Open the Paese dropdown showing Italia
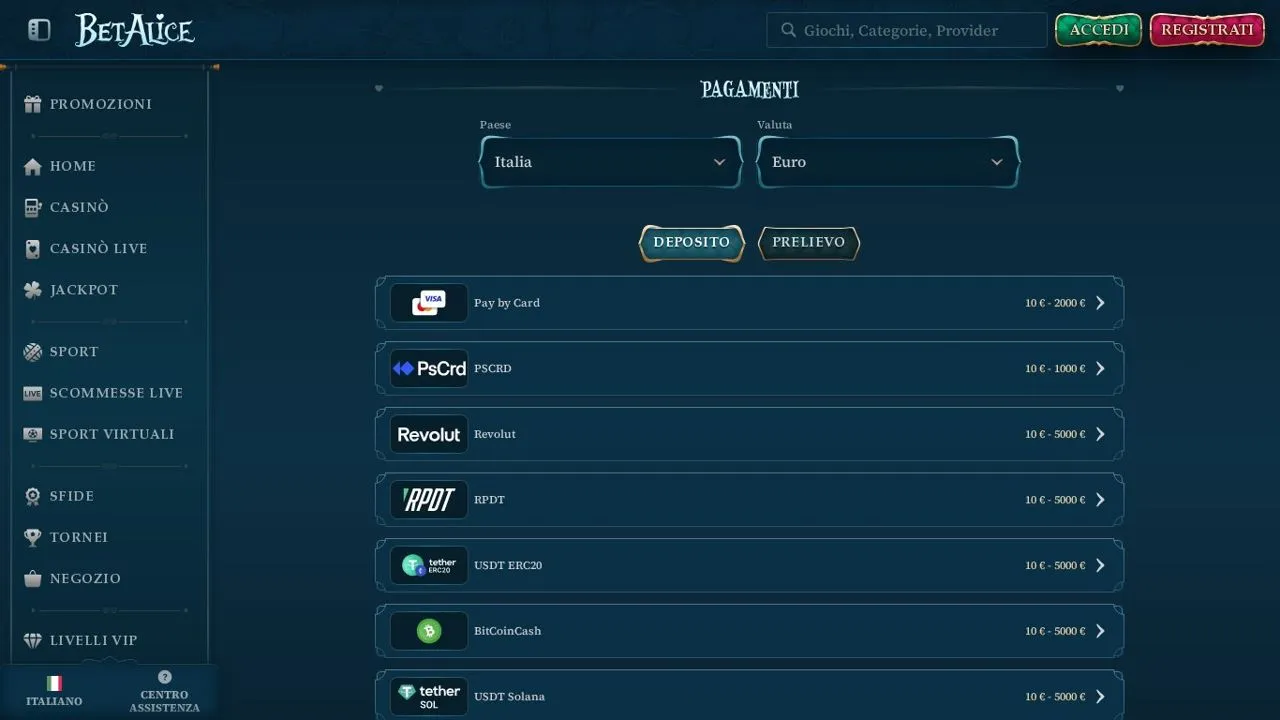Screen dimensions: 1280x720 (x=611, y=162)
